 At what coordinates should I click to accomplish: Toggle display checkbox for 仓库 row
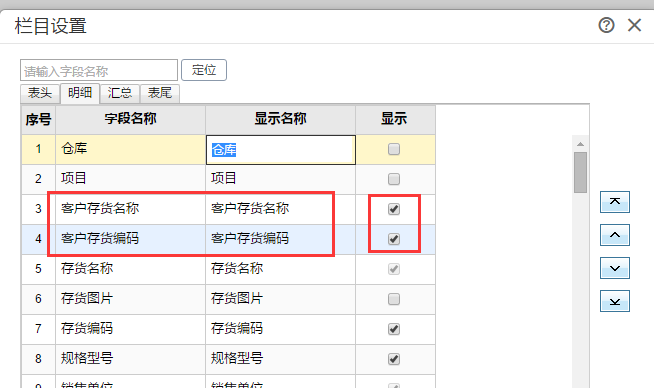point(394,149)
